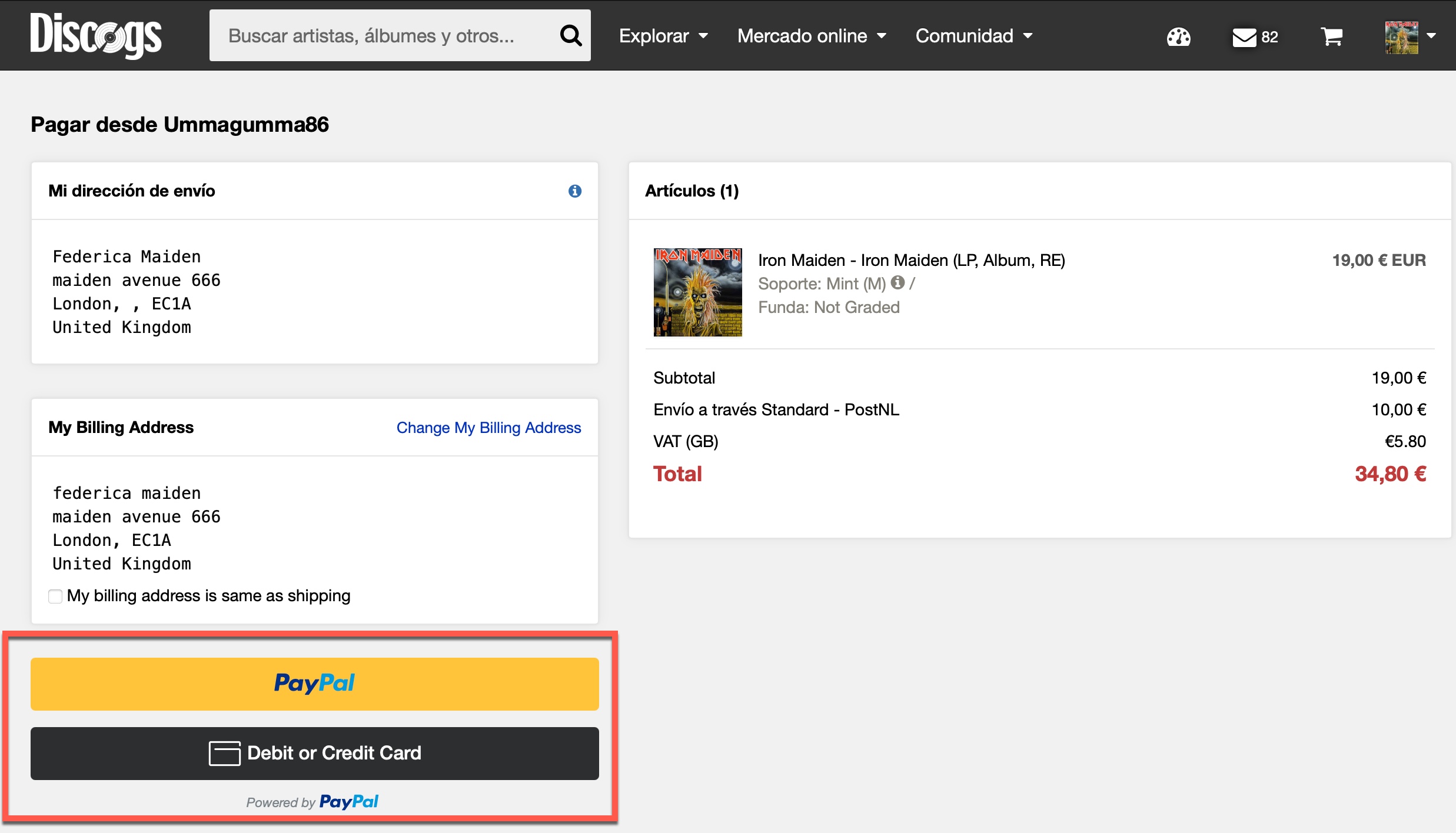Click Federica Maiden in shipping address

tap(127, 257)
